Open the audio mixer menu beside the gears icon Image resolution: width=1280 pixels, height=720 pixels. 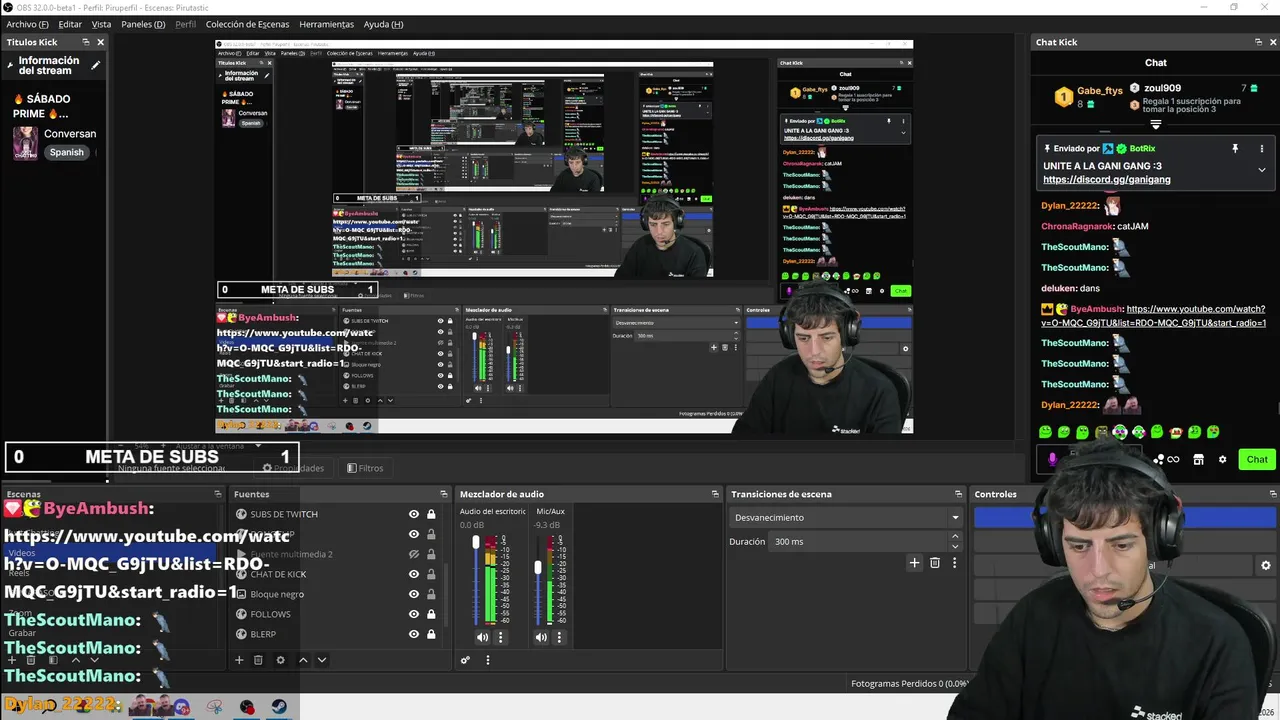tap(488, 660)
